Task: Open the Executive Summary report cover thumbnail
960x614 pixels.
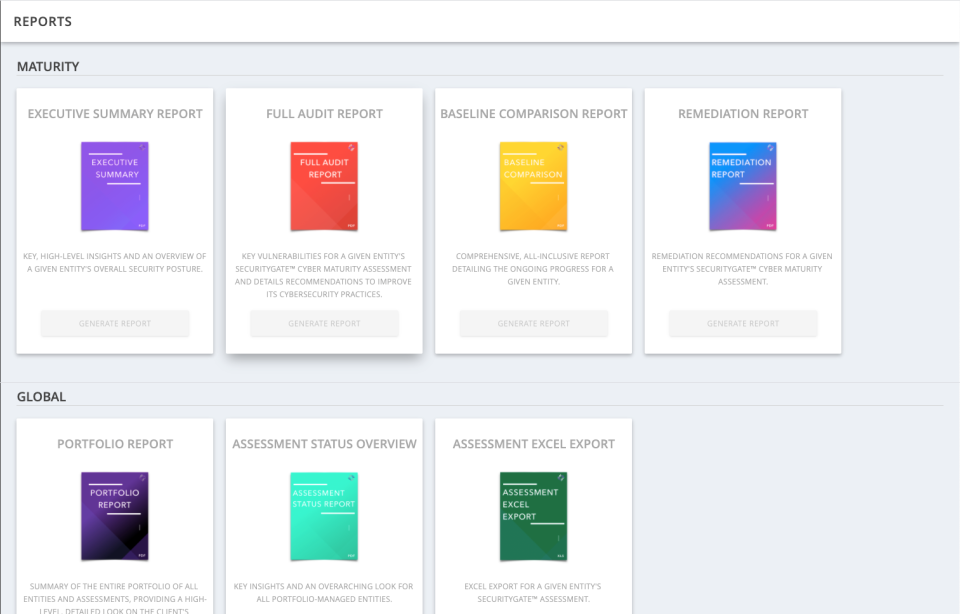Action: pyautogui.click(x=114, y=186)
